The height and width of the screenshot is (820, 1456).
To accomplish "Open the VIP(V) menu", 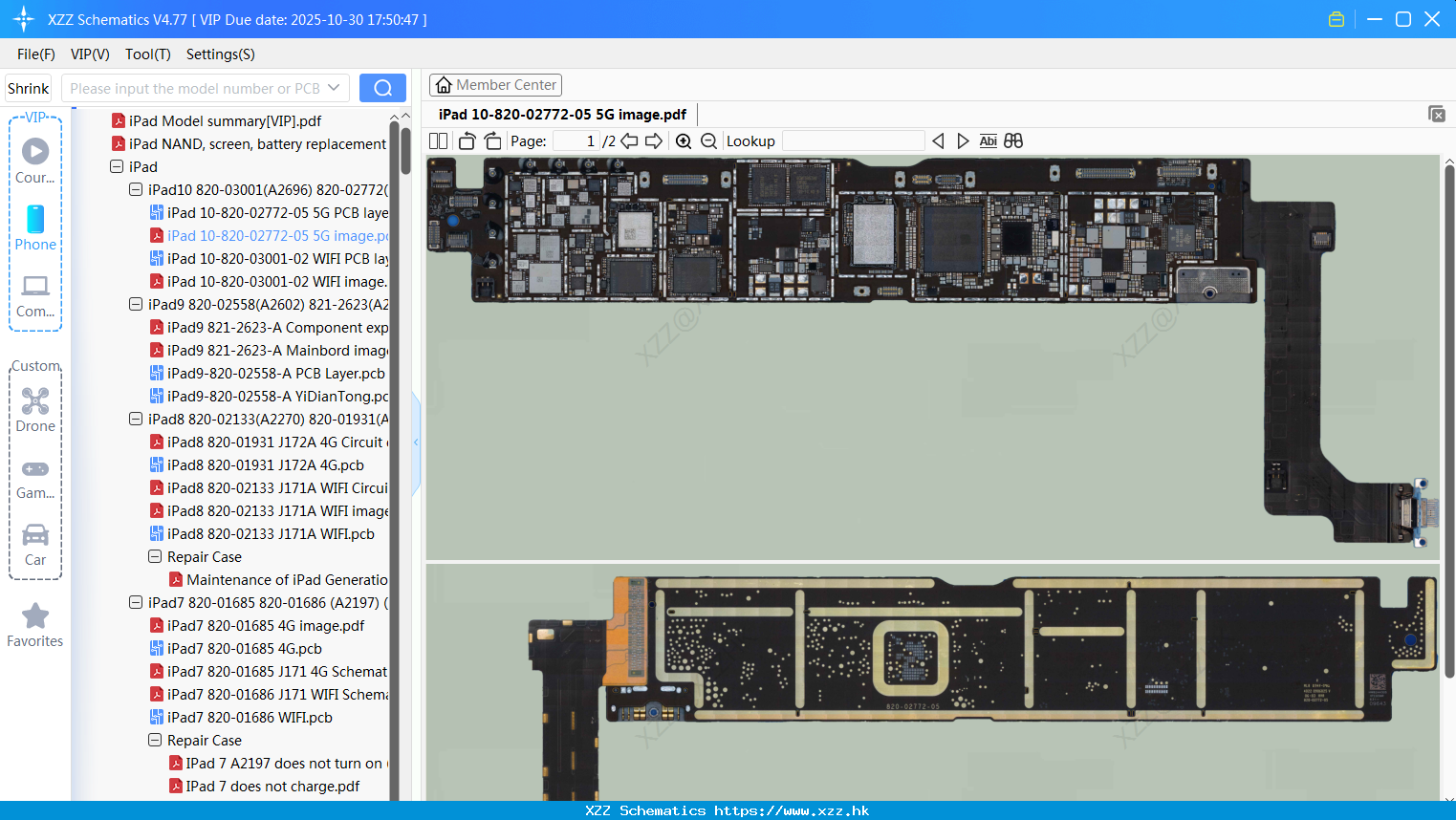I will (x=90, y=54).
